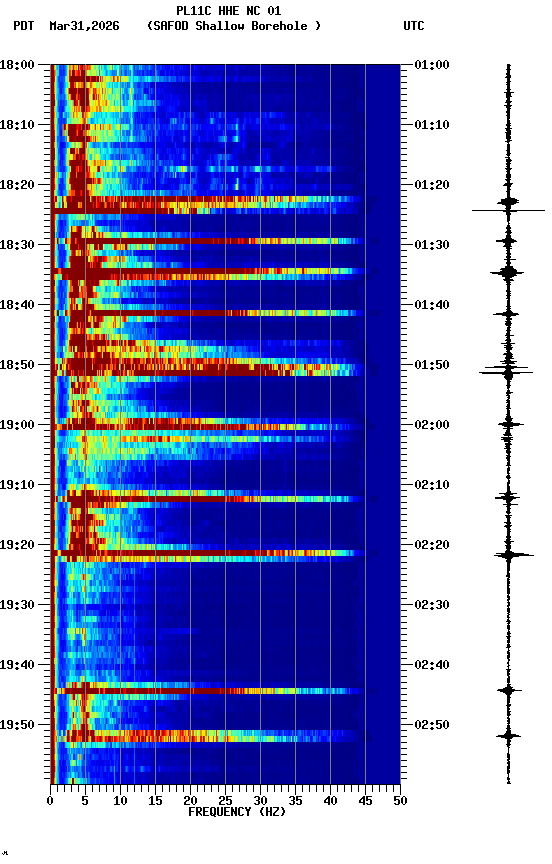Click the '01:40' UTC time label
Screen dimensions: 552x864
[432, 305]
